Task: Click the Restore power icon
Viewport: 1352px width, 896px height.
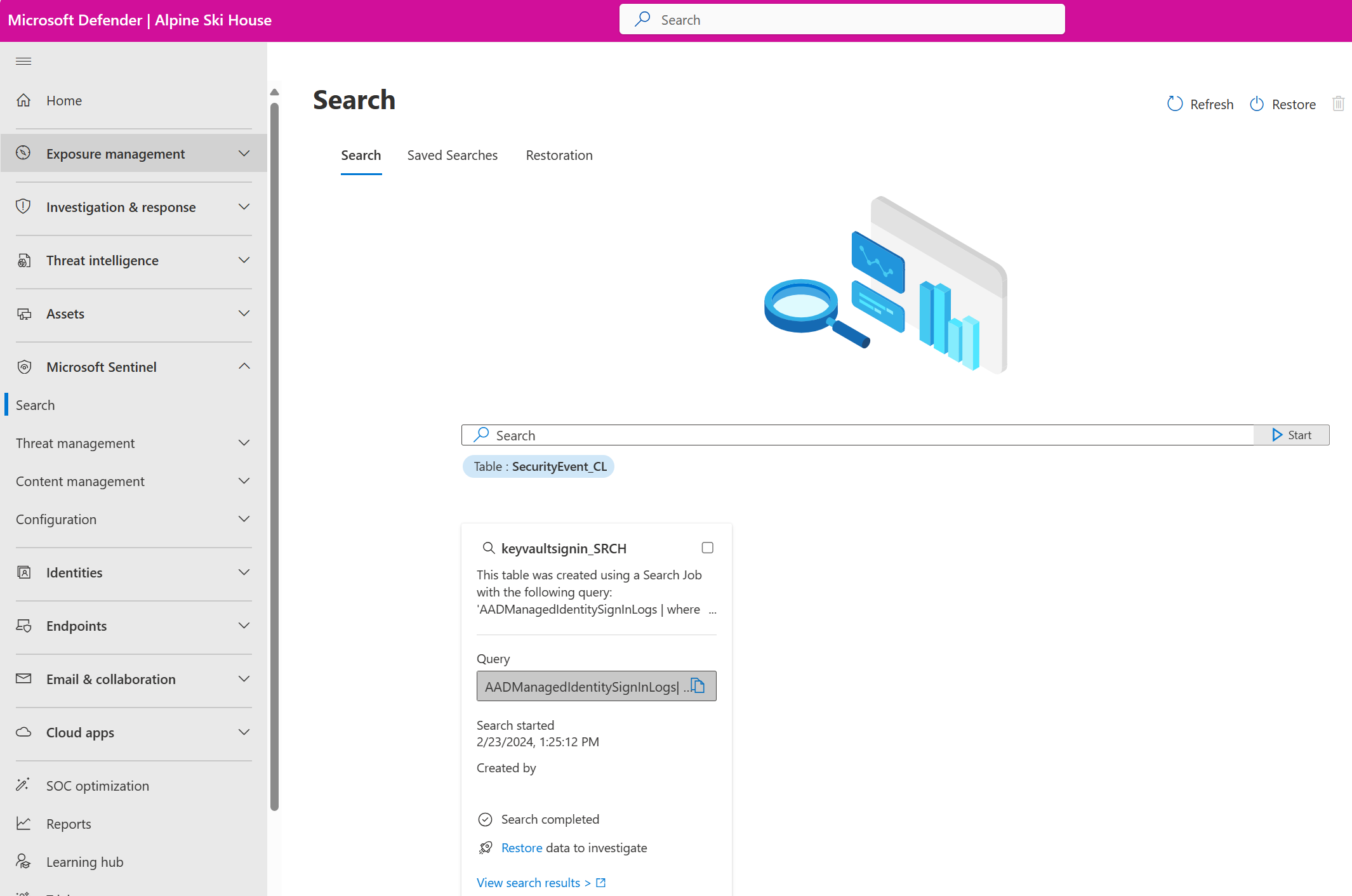Action: (x=1257, y=104)
